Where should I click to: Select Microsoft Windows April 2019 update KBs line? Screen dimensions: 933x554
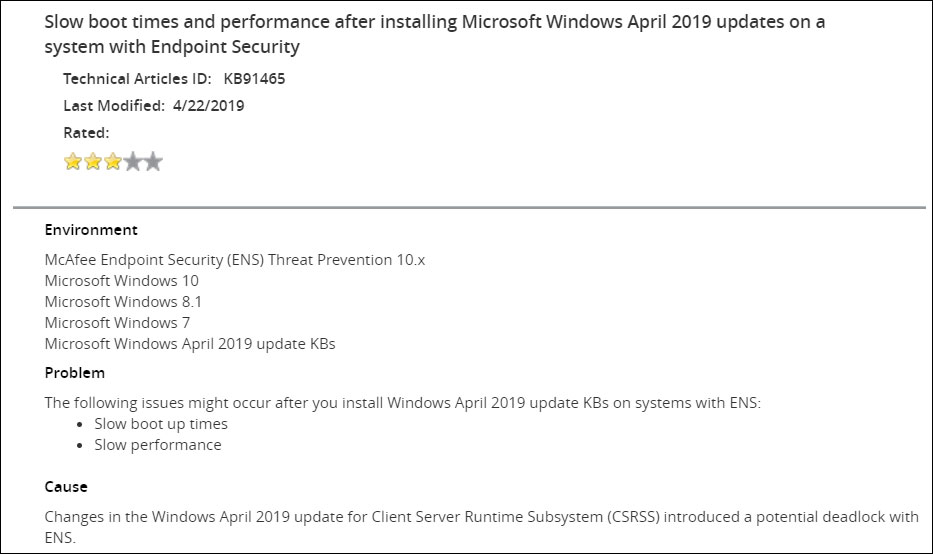(x=190, y=344)
